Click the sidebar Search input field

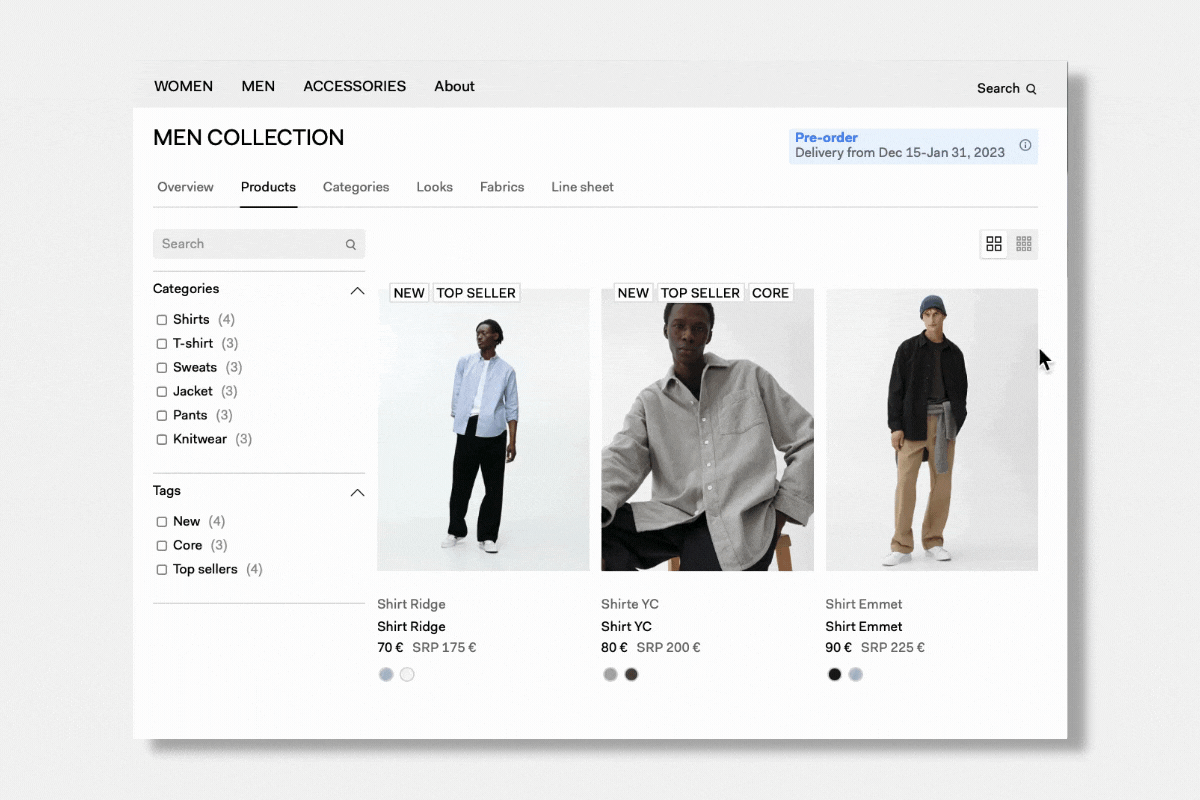(259, 244)
